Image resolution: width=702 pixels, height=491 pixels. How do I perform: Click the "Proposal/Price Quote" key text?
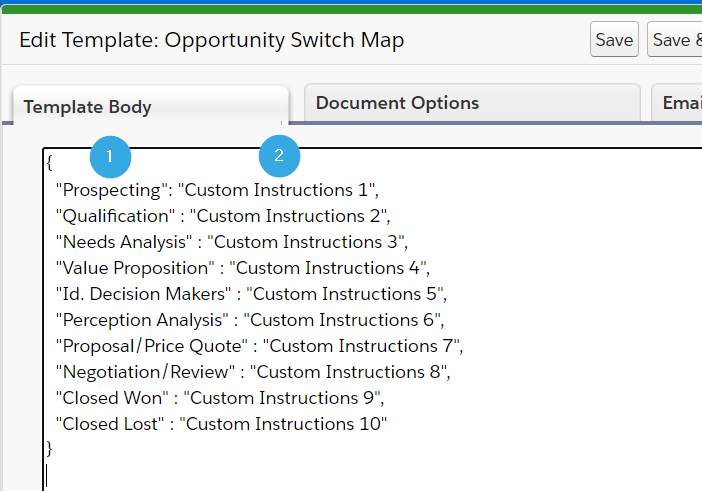tap(152, 346)
